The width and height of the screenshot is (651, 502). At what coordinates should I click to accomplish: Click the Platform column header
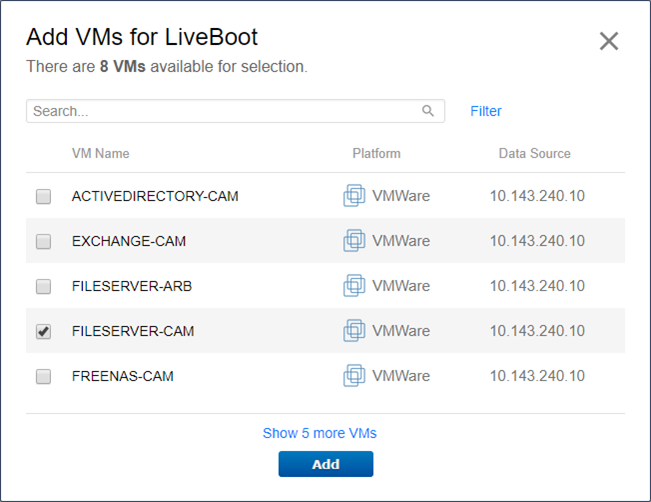376,154
